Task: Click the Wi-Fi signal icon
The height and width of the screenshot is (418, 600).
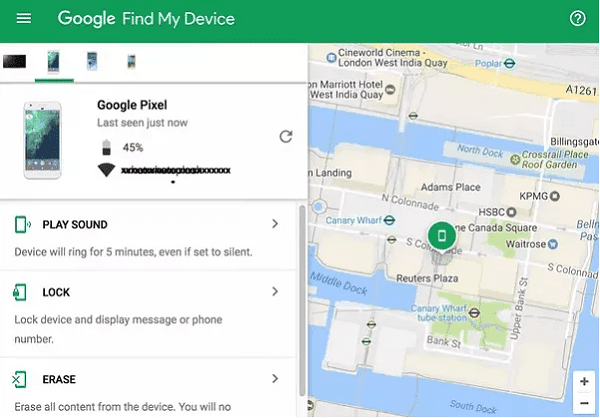Action: (x=106, y=170)
